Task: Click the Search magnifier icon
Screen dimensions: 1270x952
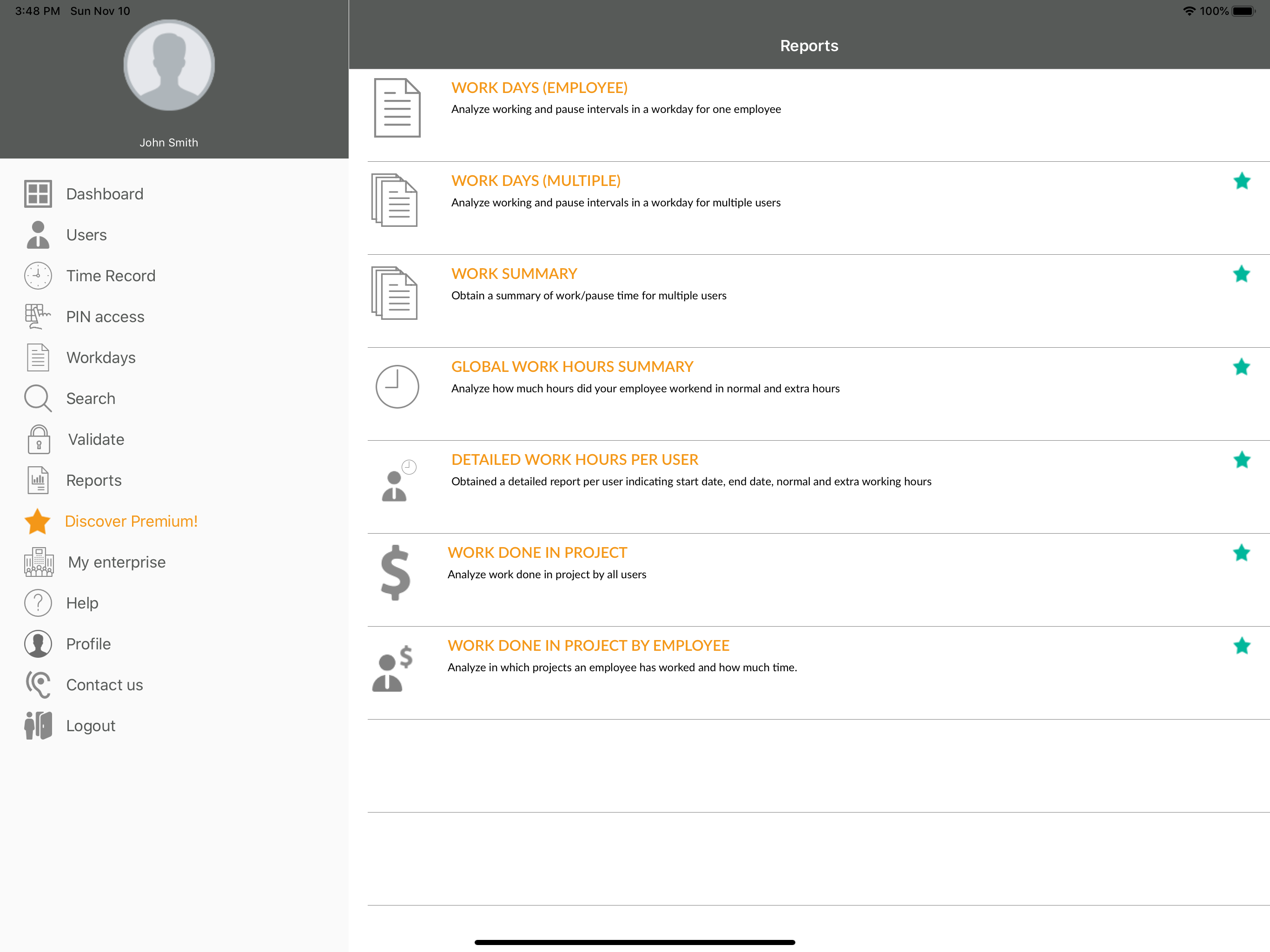Action: tap(38, 398)
